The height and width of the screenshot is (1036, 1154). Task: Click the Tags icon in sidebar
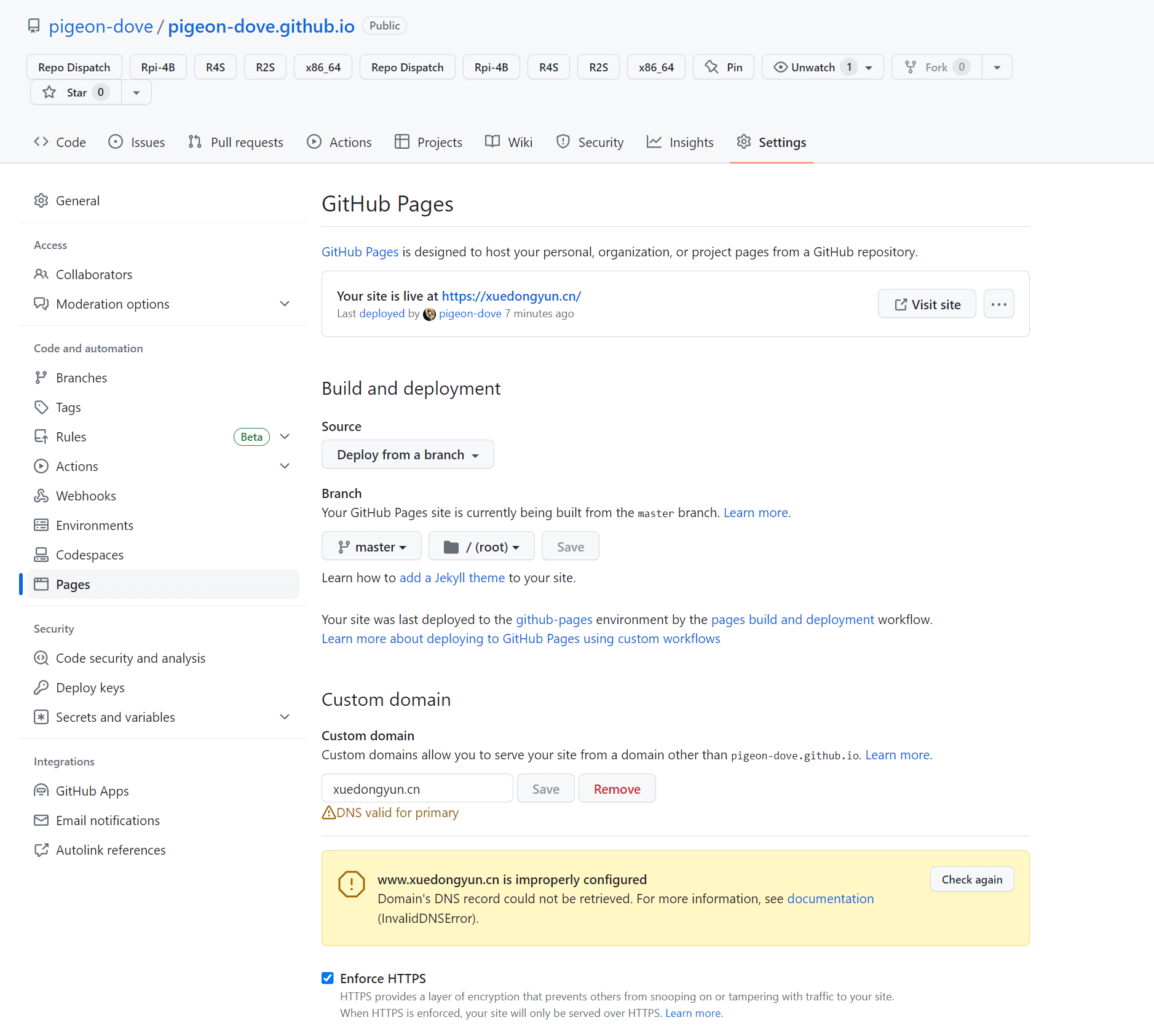(x=41, y=407)
